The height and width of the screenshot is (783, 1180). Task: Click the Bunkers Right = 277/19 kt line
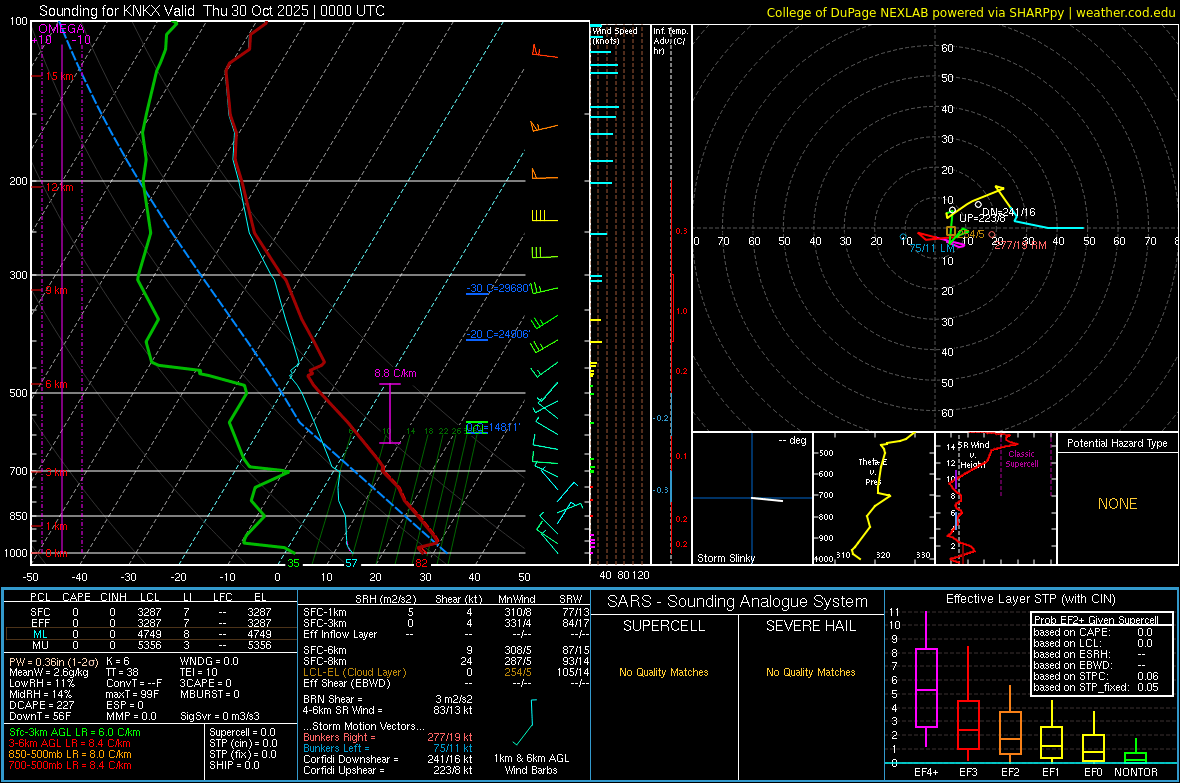click(388, 738)
